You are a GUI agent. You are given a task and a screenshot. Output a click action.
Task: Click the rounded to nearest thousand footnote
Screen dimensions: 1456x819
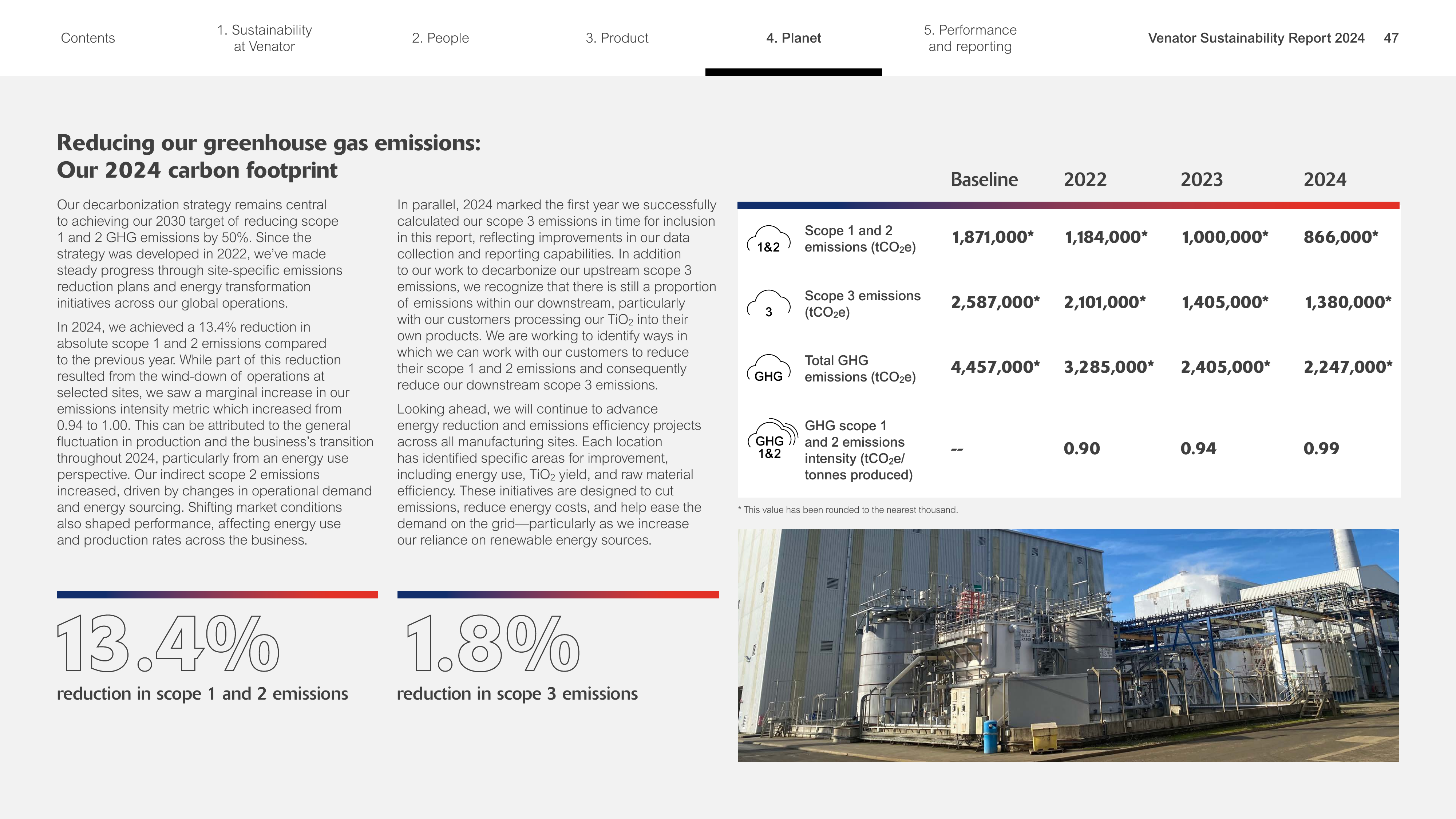click(x=848, y=510)
